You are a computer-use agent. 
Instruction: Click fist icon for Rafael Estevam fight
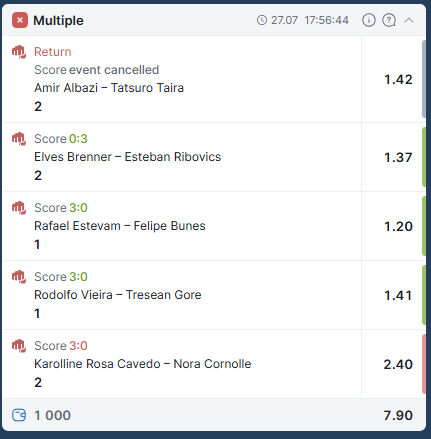(19, 208)
